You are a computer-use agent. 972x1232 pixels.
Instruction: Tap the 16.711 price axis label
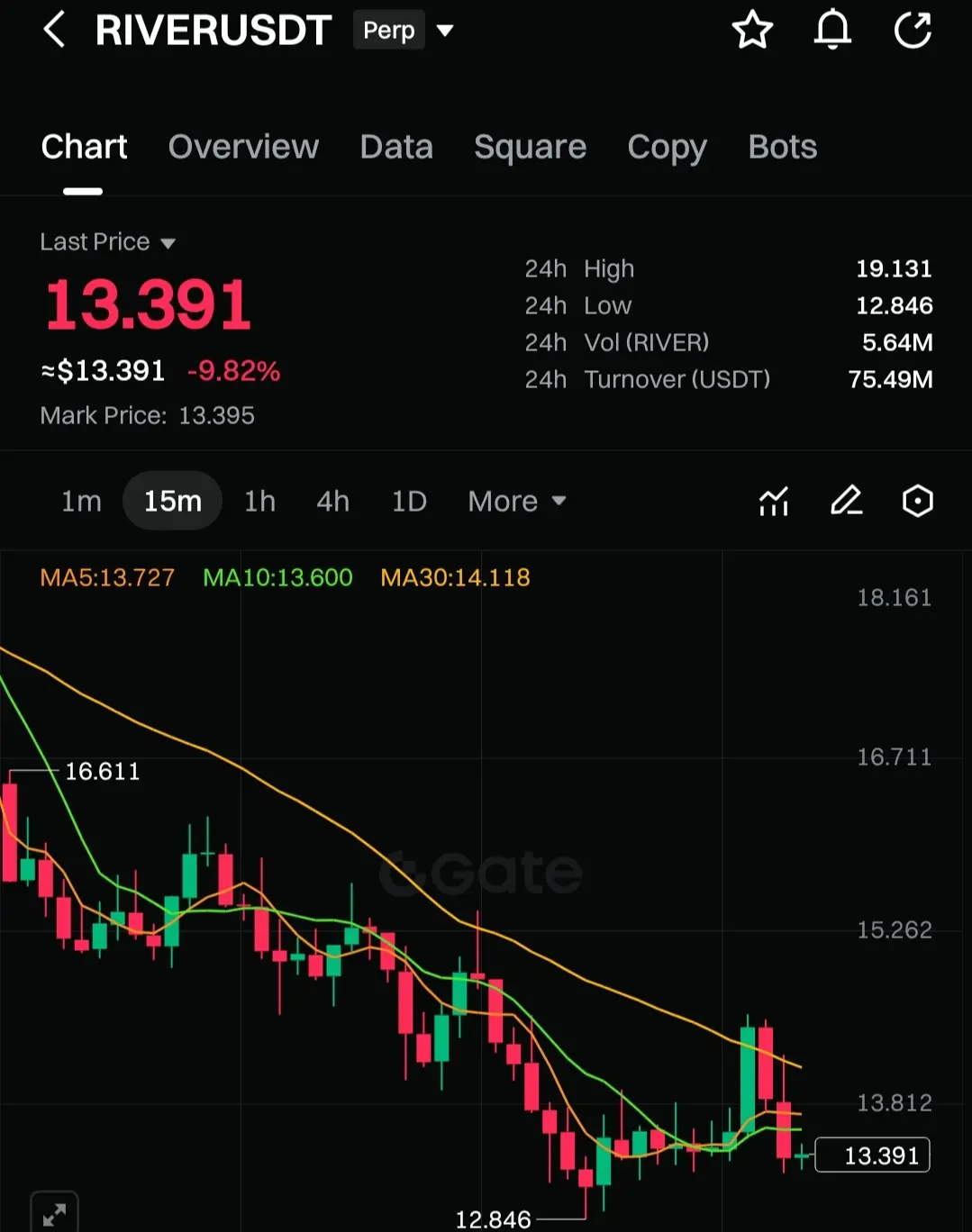tap(894, 757)
